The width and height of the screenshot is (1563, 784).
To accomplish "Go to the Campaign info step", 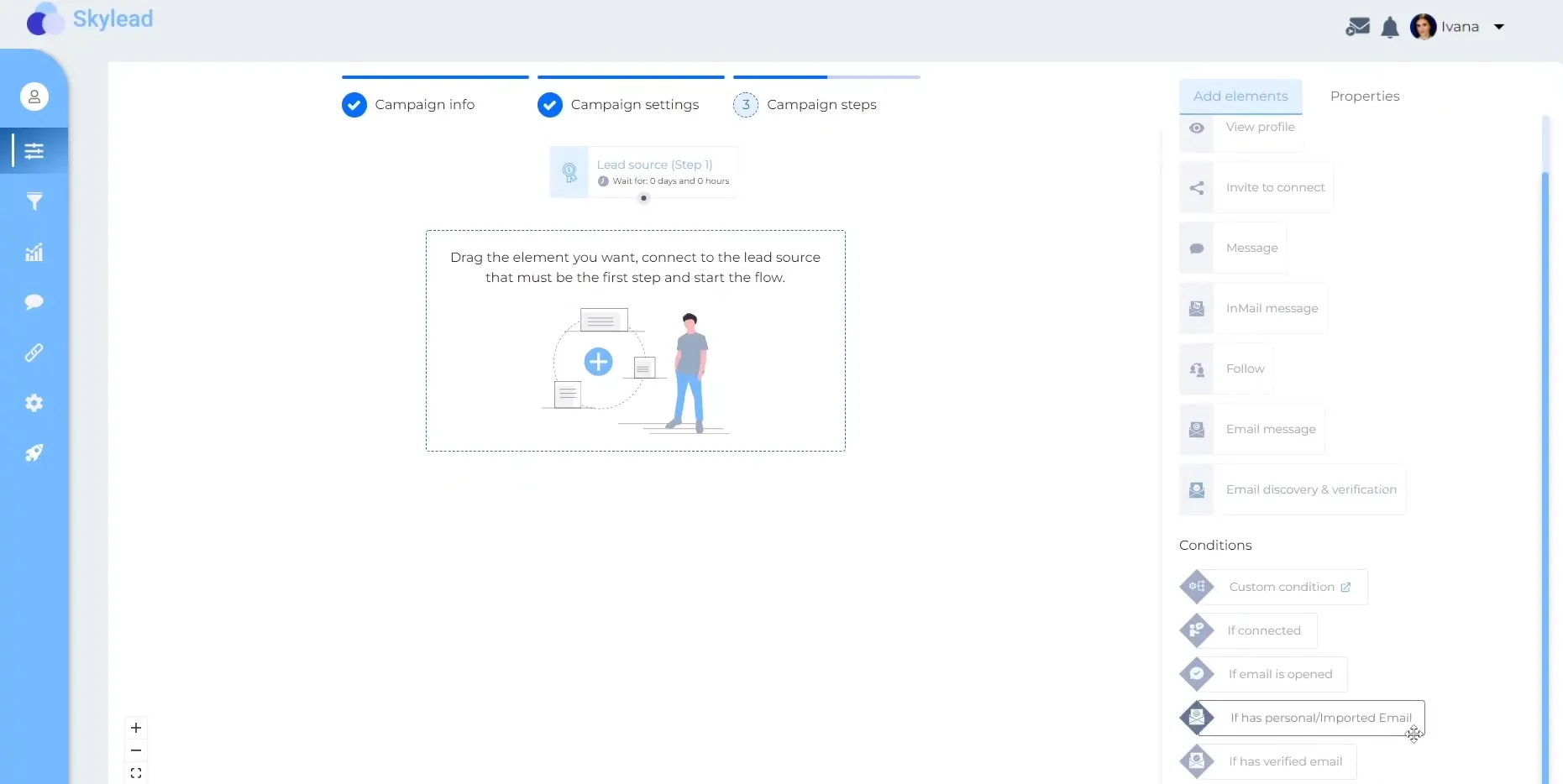I will pos(409,105).
